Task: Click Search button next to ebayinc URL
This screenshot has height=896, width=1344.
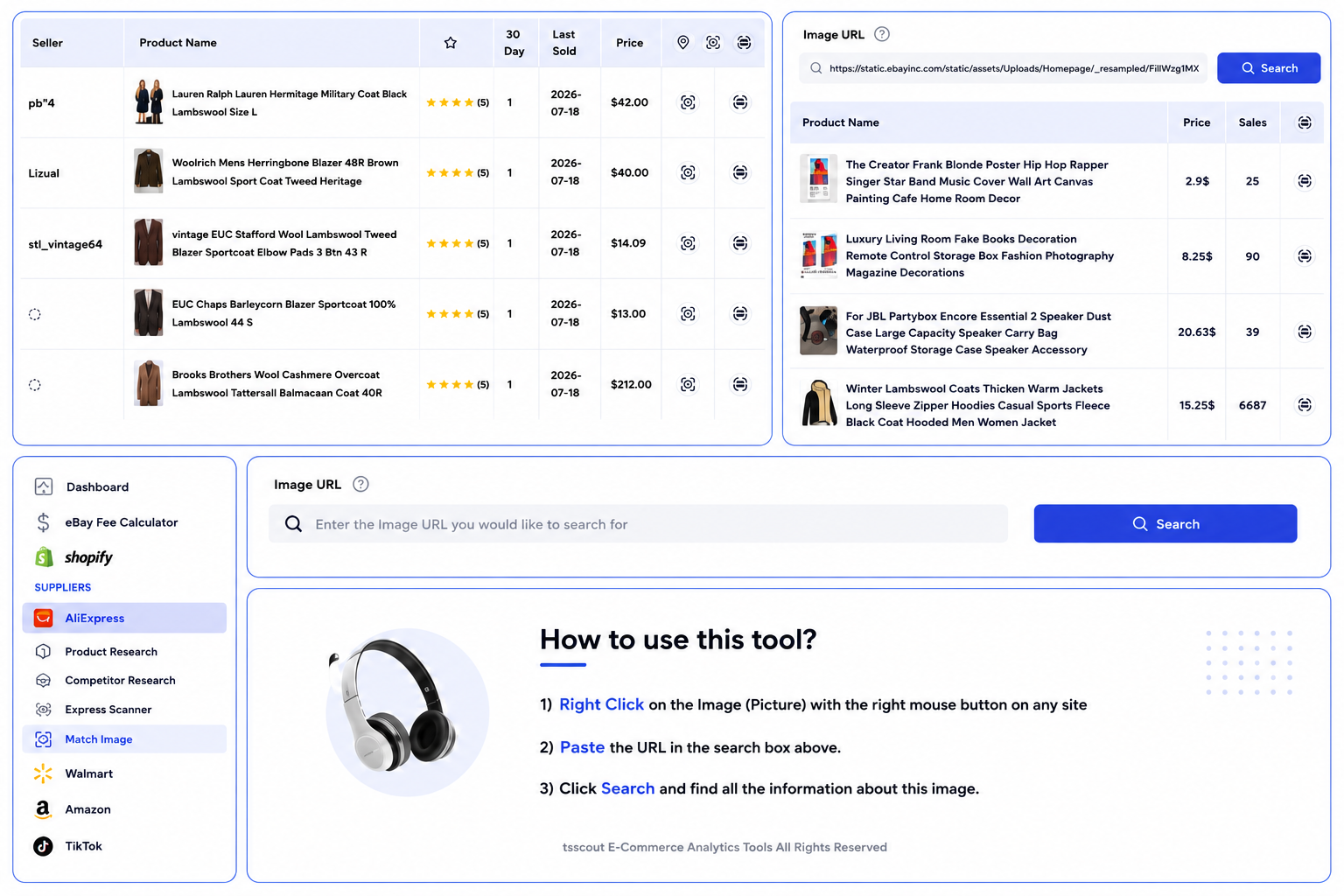Action: [x=1269, y=68]
